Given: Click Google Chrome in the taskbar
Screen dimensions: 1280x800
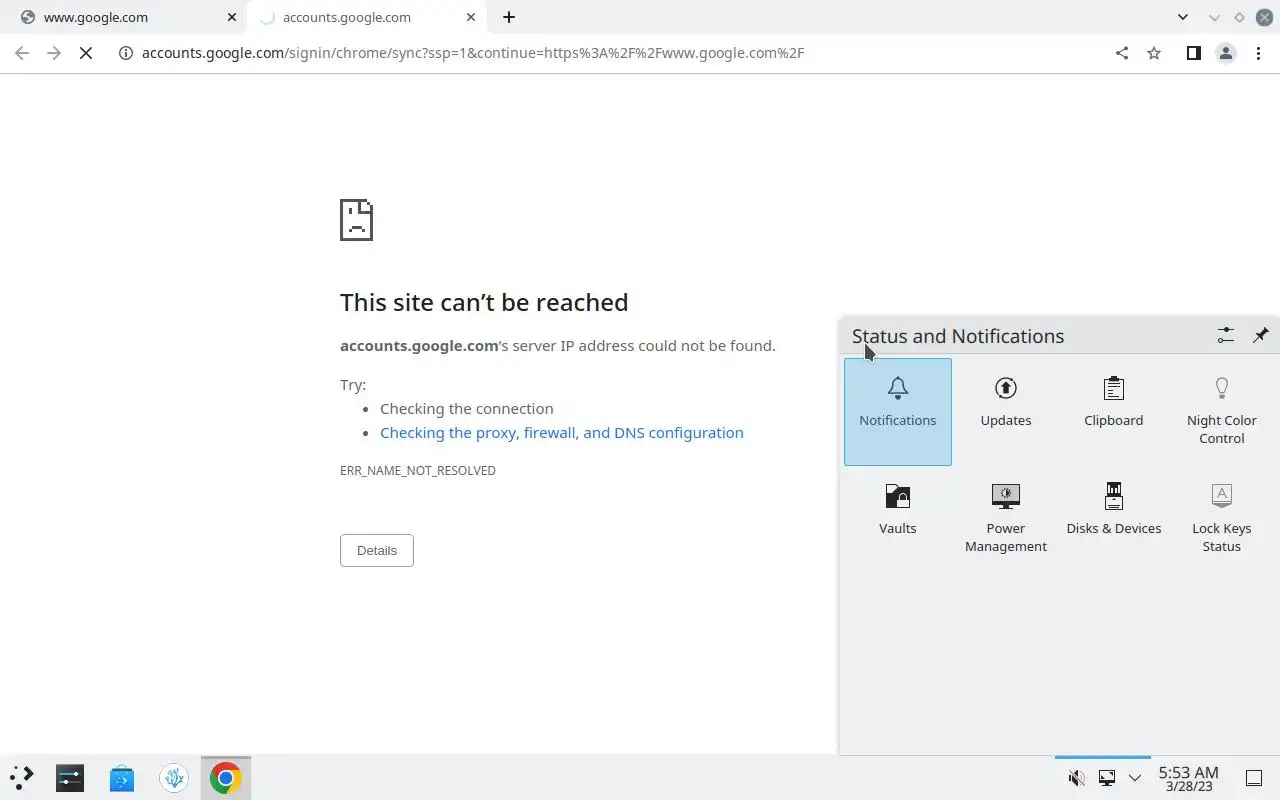Looking at the screenshot, I should (x=226, y=777).
